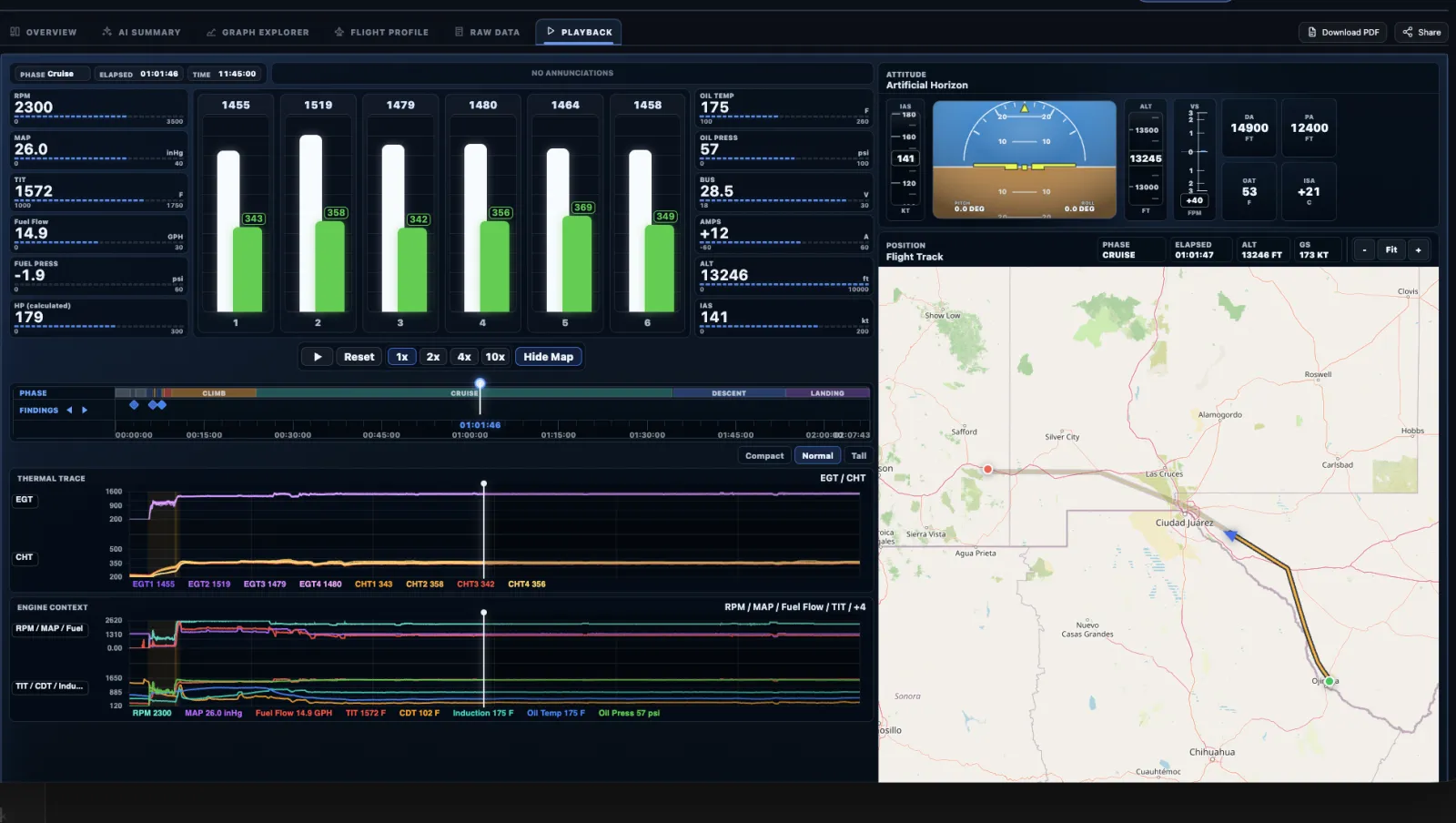This screenshot has width=1456, height=823.
Task: Hide the map panel
Action: pos(549,357)
